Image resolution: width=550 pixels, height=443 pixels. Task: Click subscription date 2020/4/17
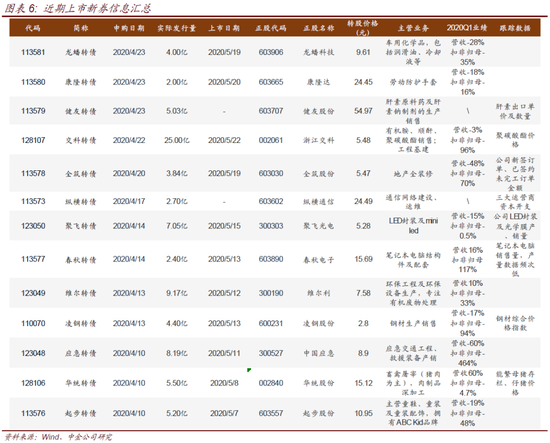click(129, 201)
